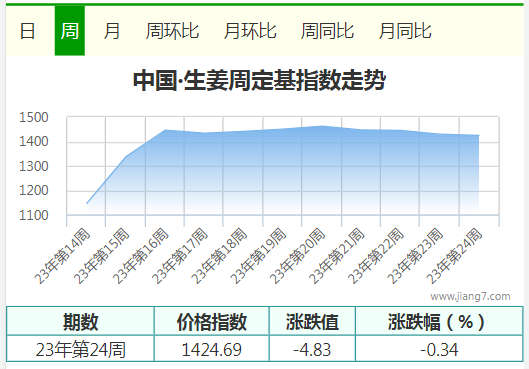Click the 1100 y-axis value

click(x=34, y=216)
